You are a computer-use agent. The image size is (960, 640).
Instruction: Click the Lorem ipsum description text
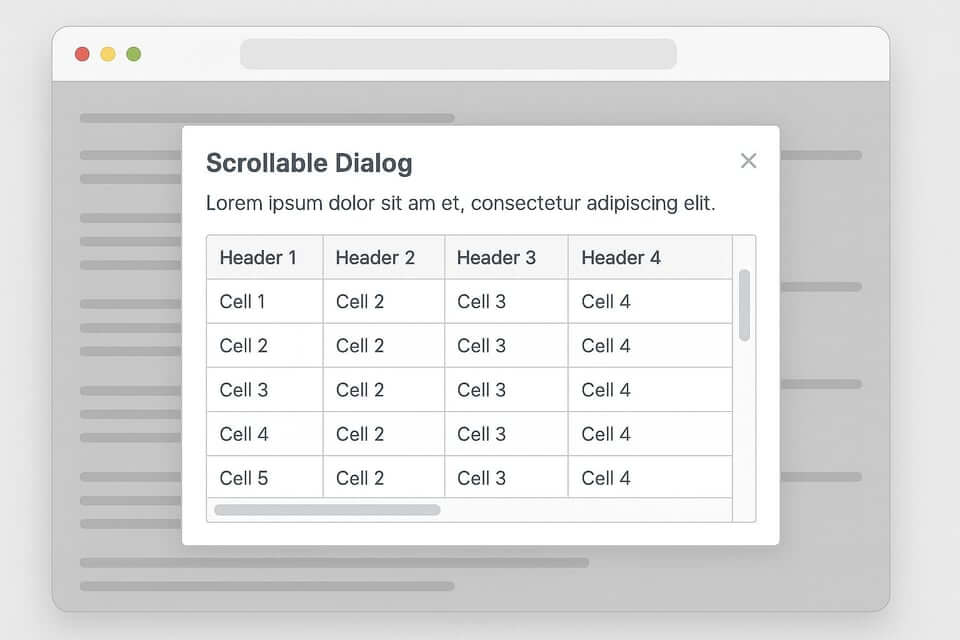pos(460,204)
